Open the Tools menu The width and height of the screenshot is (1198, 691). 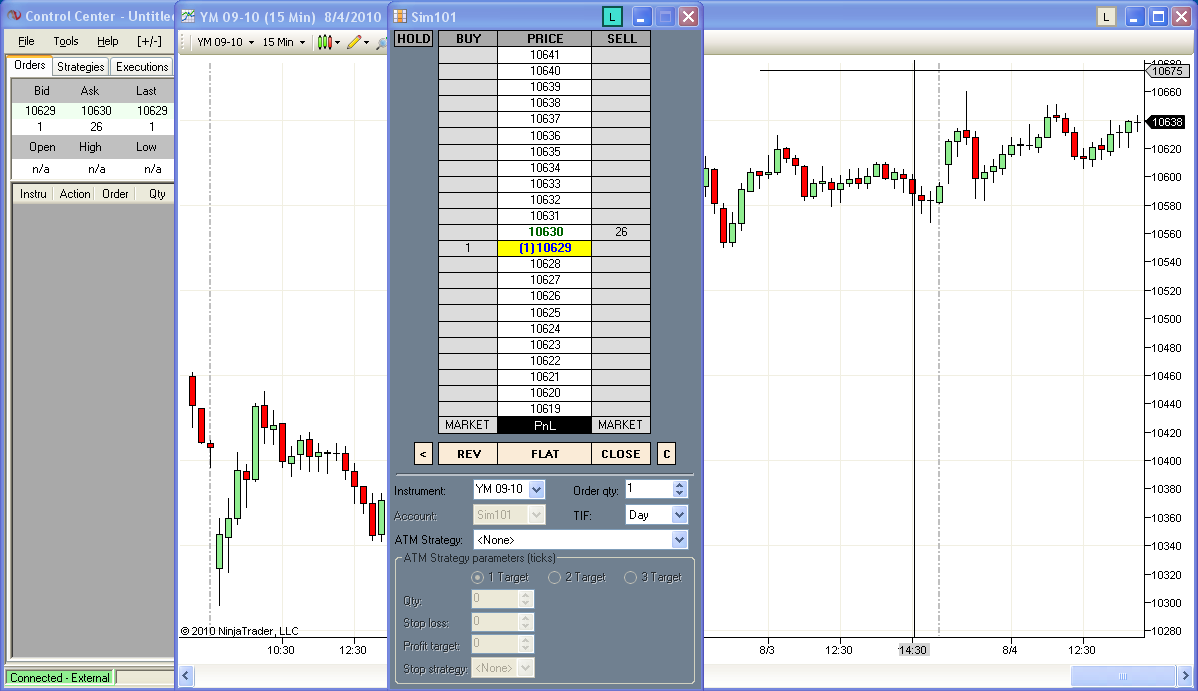[66, 41]
